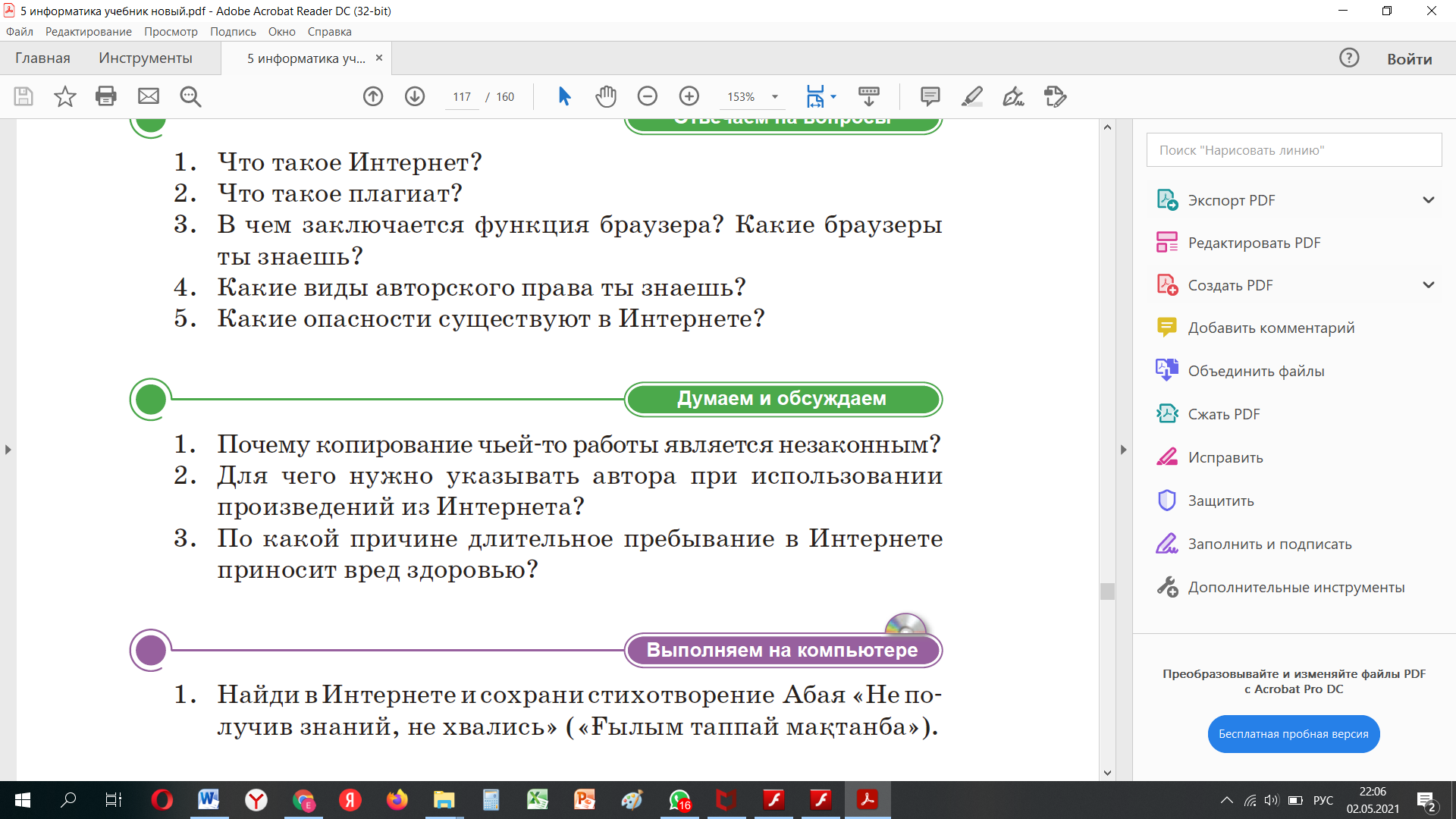Click the zoom out minus icon
Screen dimensions: 1456x819
point(648,96)
